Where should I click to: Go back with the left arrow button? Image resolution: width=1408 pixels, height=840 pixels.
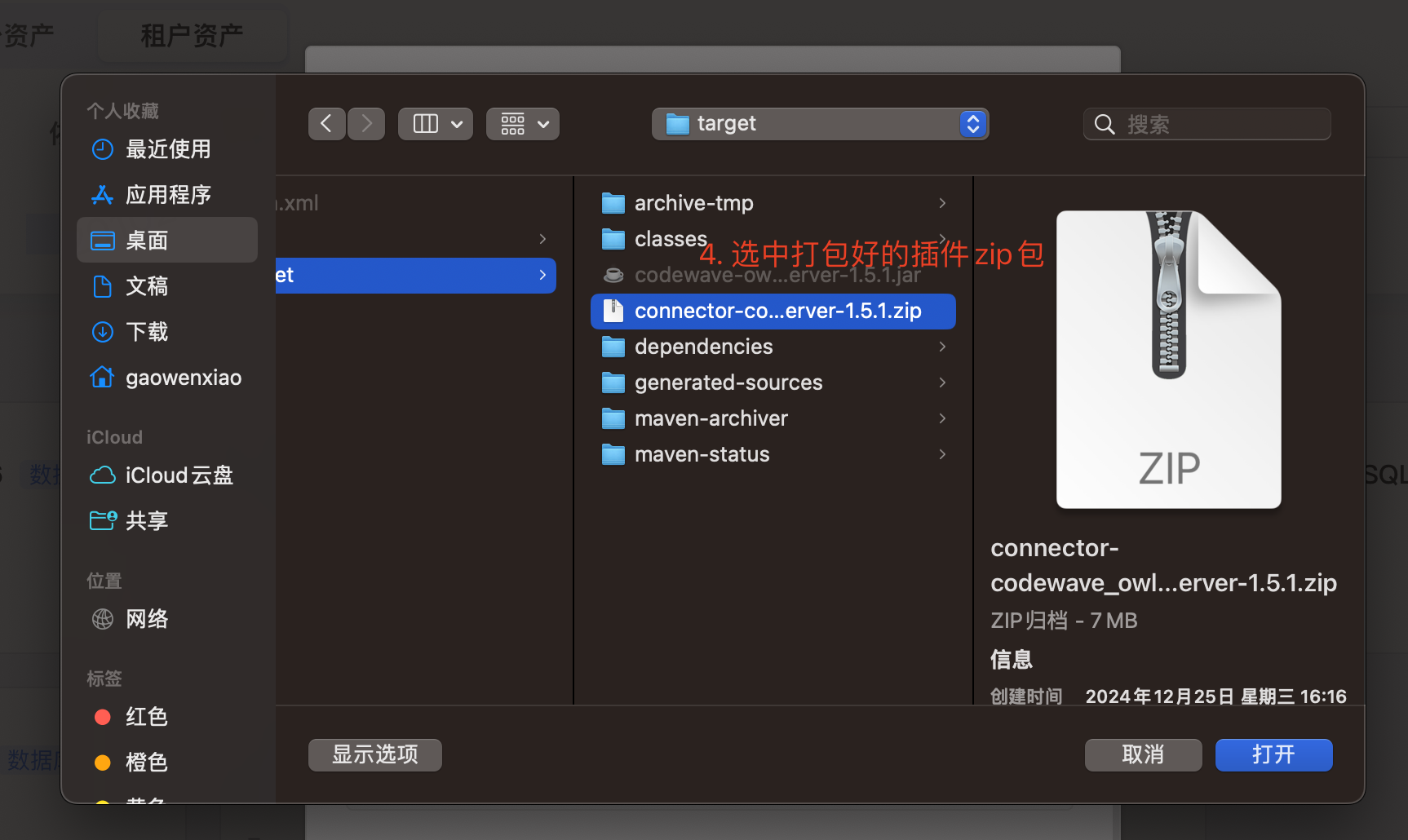327,124
